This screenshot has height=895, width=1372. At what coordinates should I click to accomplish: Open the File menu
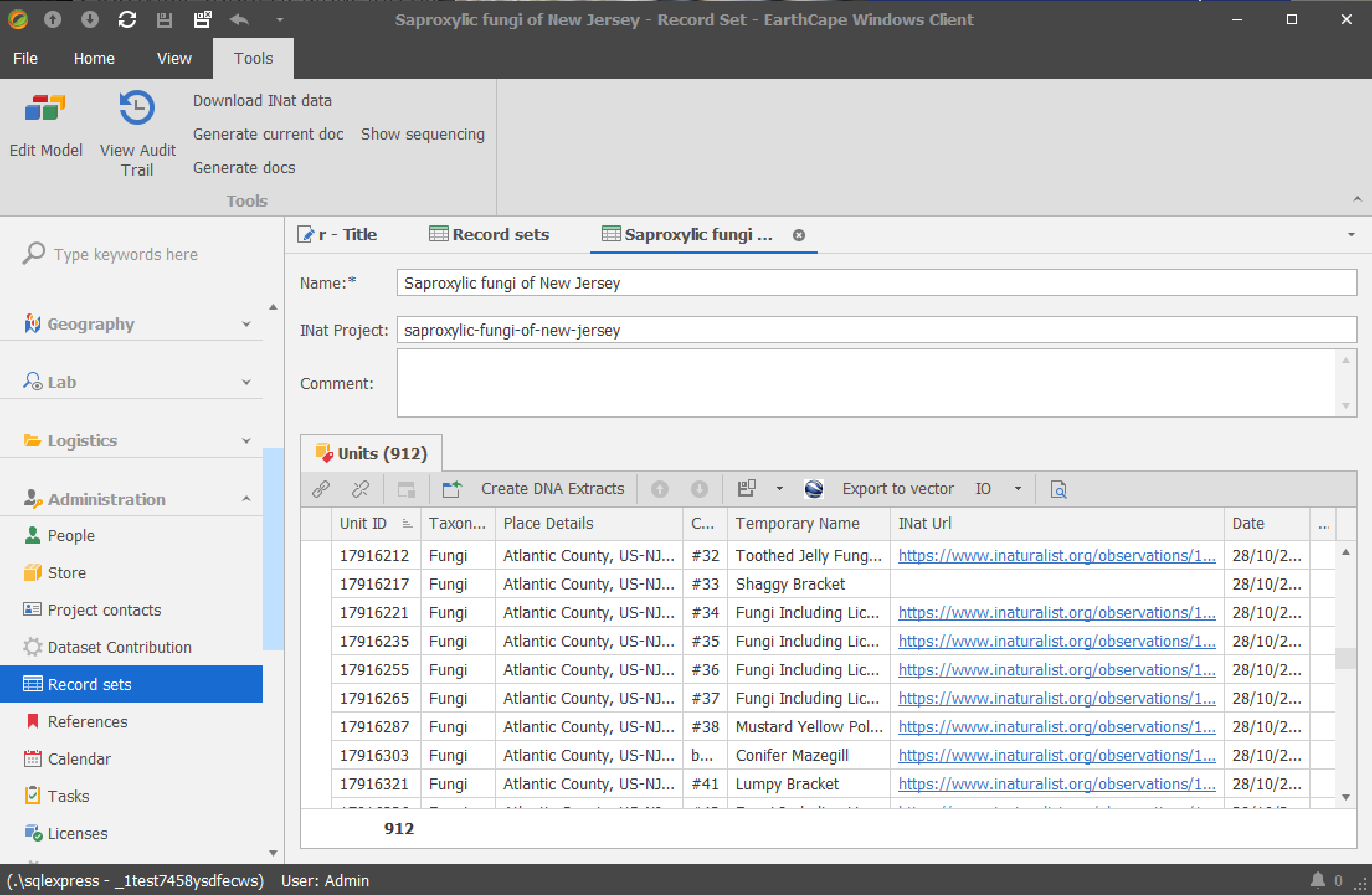25,58
